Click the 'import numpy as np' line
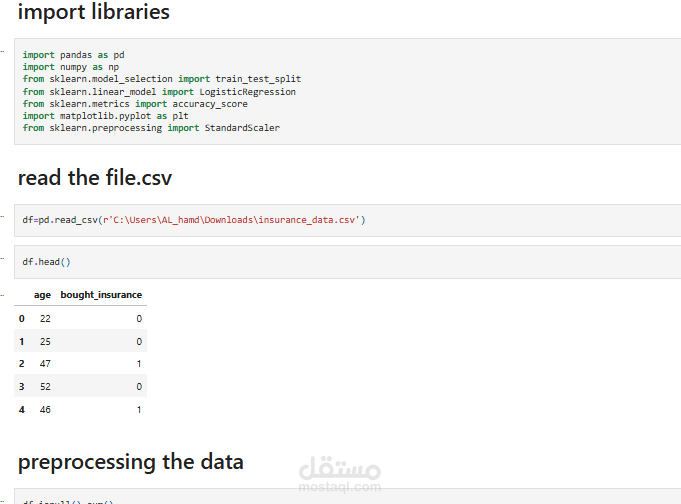The image size is (681, 504). click(71, 67)
